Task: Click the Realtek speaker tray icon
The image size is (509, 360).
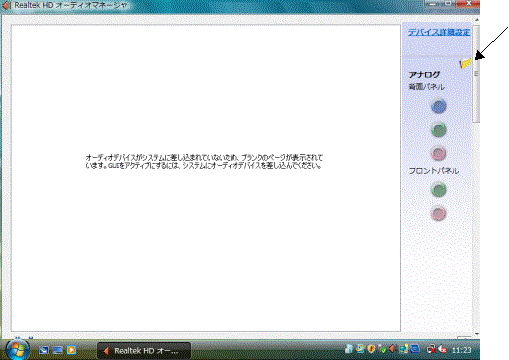Action: click(392, 349)
